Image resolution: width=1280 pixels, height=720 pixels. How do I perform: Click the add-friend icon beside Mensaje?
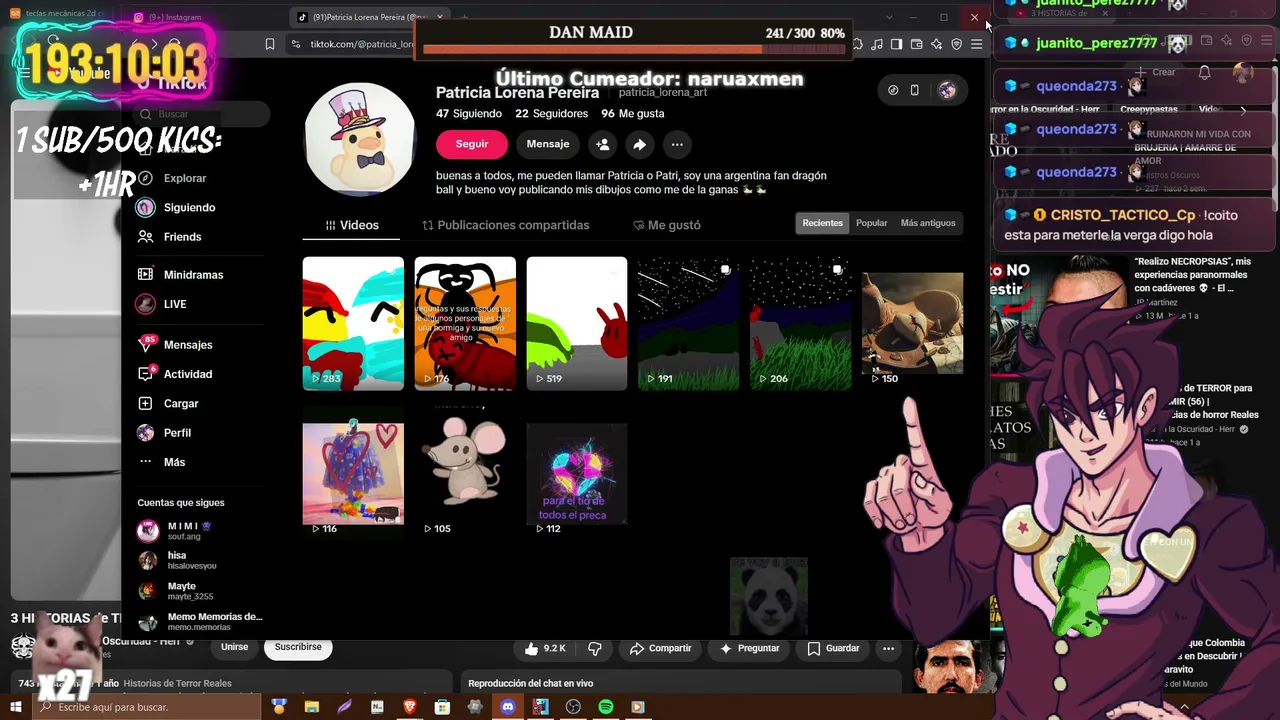[602, 144]
